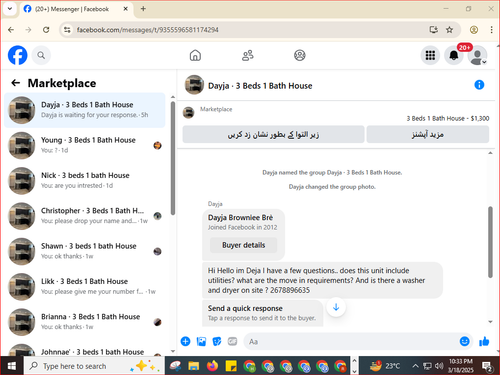
Task: Click the message thread scroll up arrow
Action: (490, 153)
